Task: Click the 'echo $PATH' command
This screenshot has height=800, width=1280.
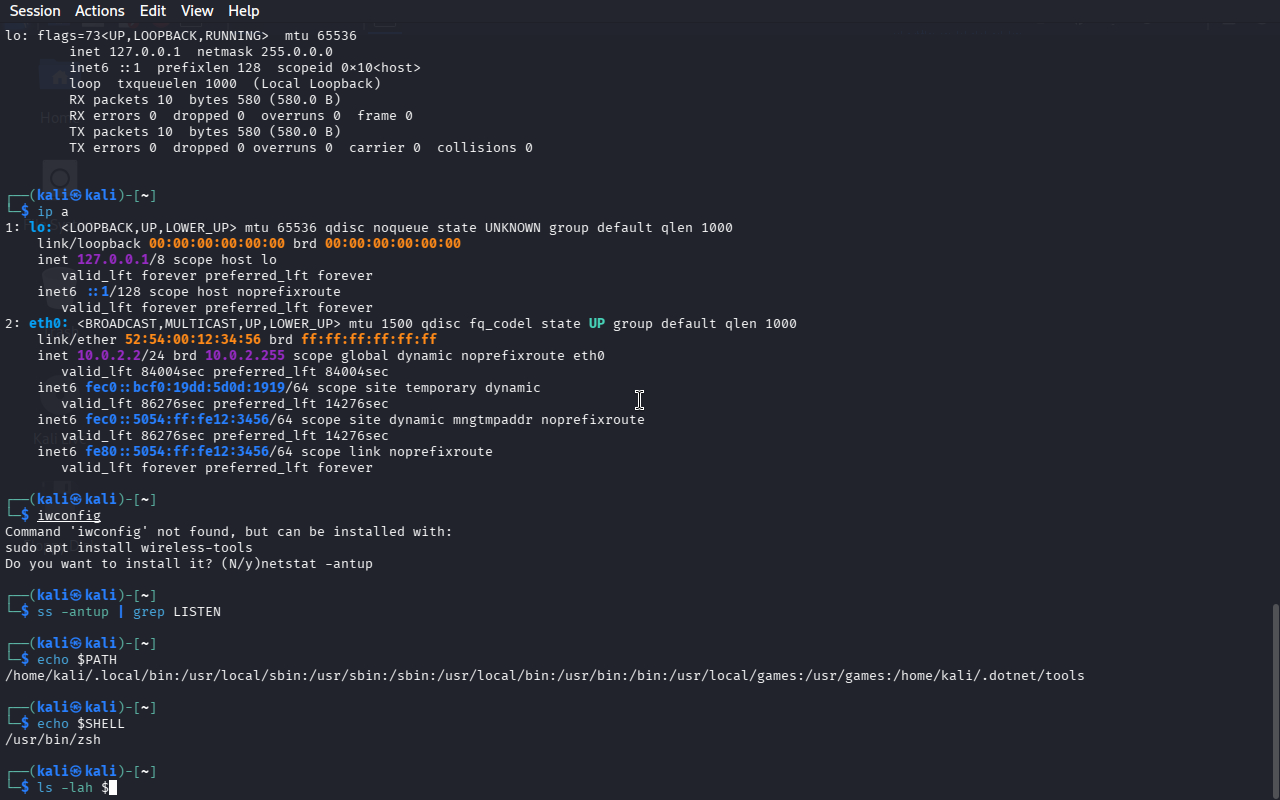Action: click(x=77, y=660)
